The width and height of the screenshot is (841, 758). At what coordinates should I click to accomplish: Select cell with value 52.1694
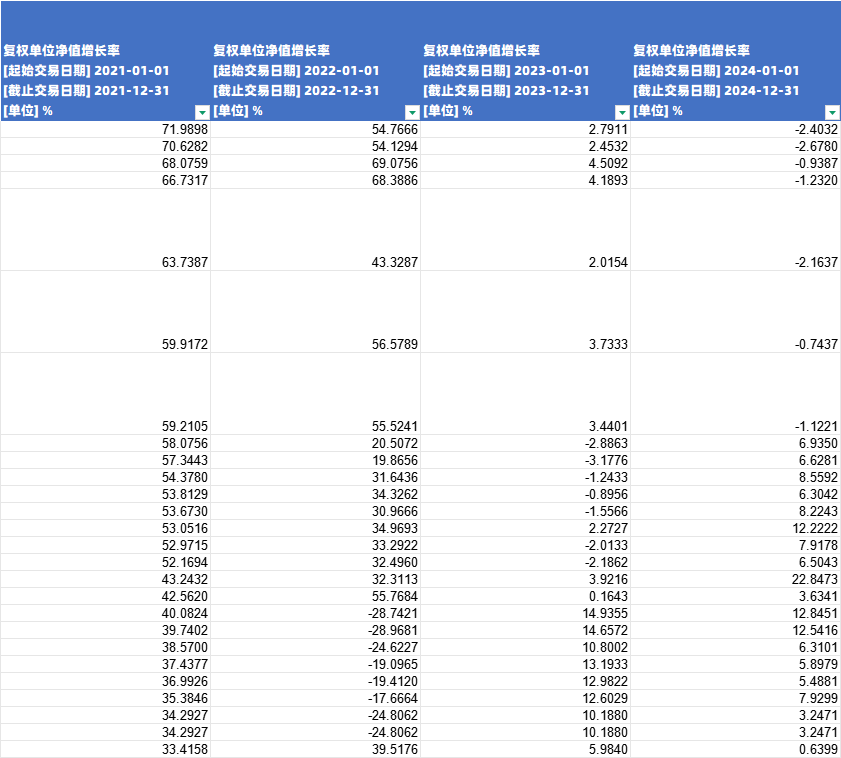(106, 562)
